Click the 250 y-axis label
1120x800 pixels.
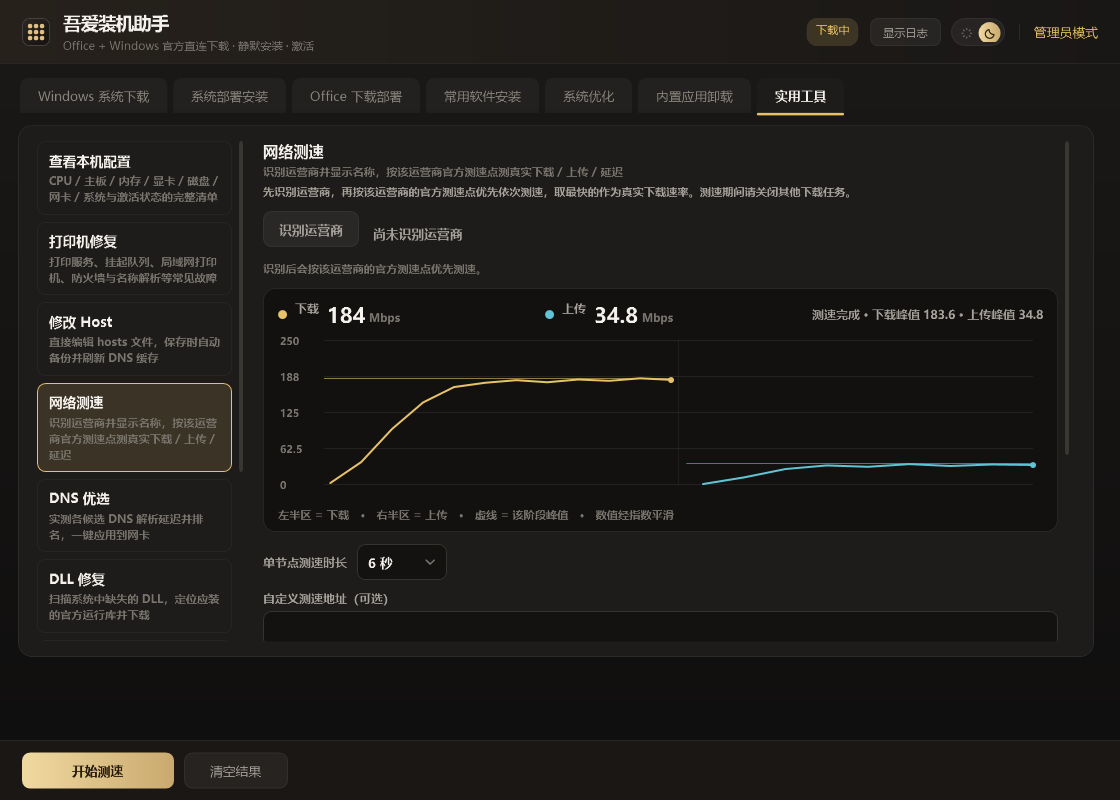click(x=289, y=341)
